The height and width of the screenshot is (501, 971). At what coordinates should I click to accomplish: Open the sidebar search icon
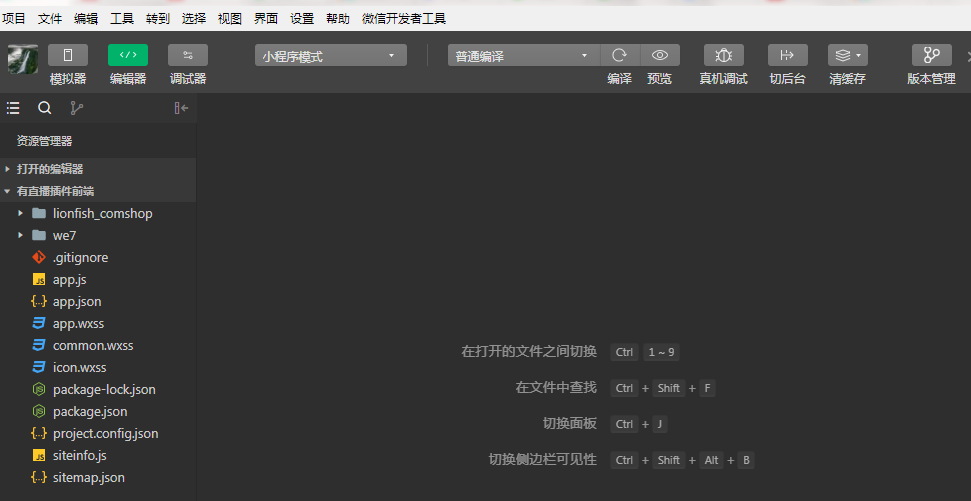45,108
